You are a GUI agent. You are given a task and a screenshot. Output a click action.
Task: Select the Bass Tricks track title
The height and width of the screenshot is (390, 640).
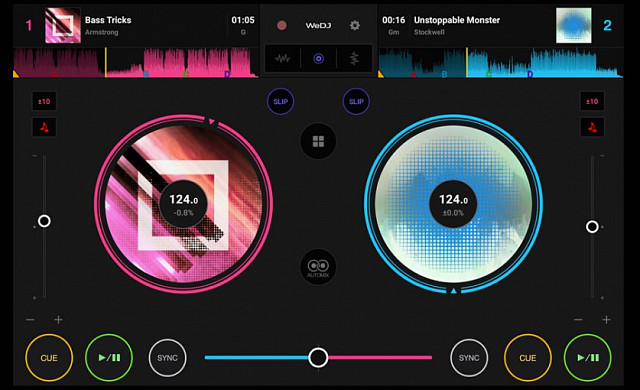click(108, 20)
